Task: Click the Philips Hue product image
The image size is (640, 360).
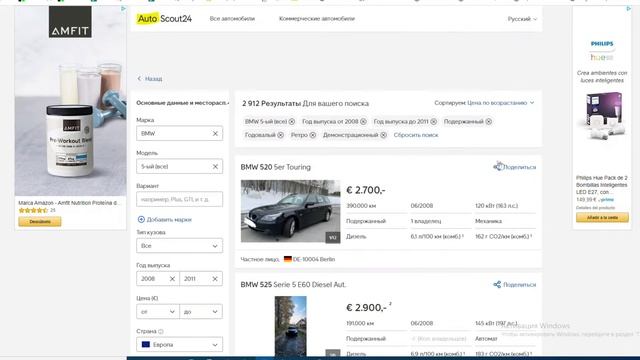Action: [602, 116]
